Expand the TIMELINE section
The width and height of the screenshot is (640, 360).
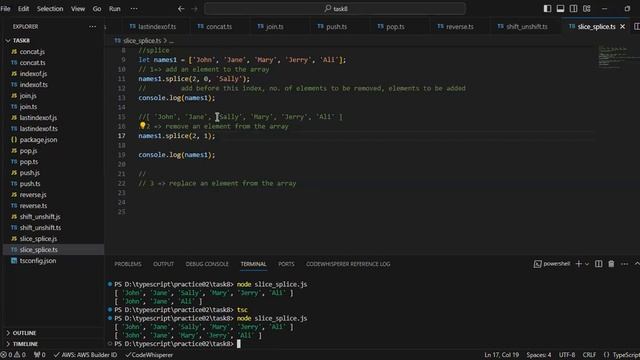(x=25, y=344)
